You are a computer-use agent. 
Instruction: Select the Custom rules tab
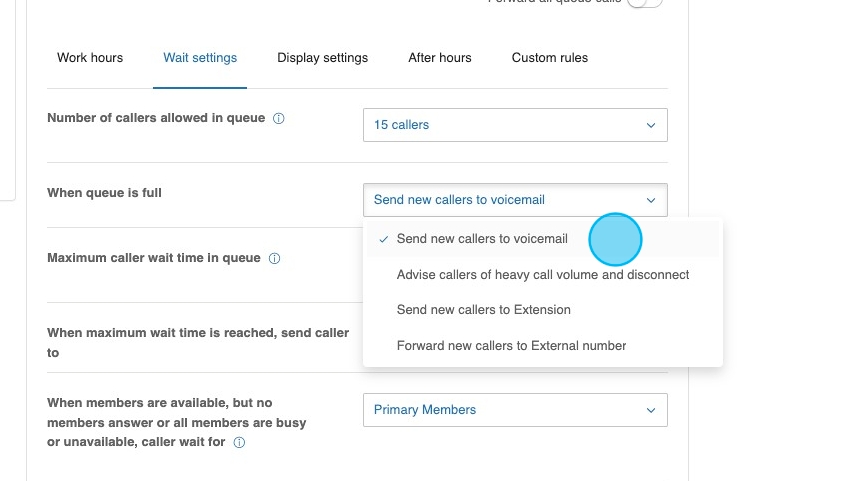[549, 58]
